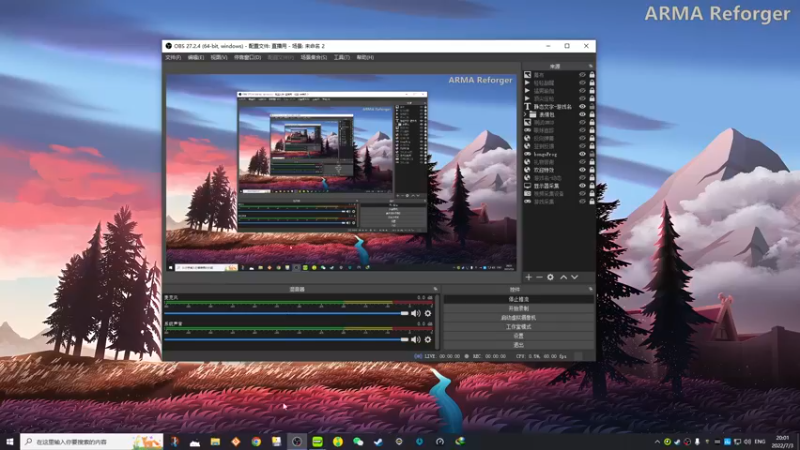Open the 编辑(E) menu
Image resolution: width=800 pixels, height=450 pixels.
[x=196, y=57]
